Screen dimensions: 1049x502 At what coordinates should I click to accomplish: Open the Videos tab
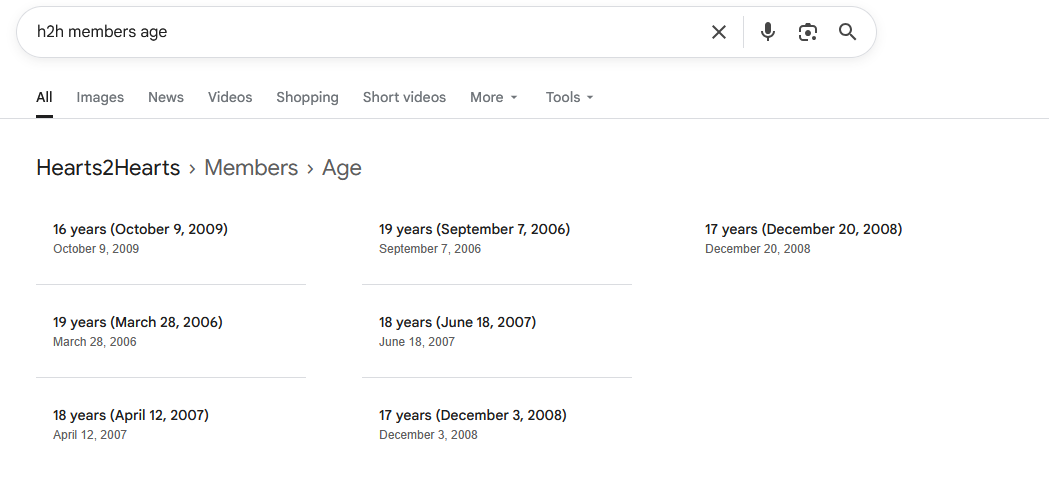(x=230, y=98)
